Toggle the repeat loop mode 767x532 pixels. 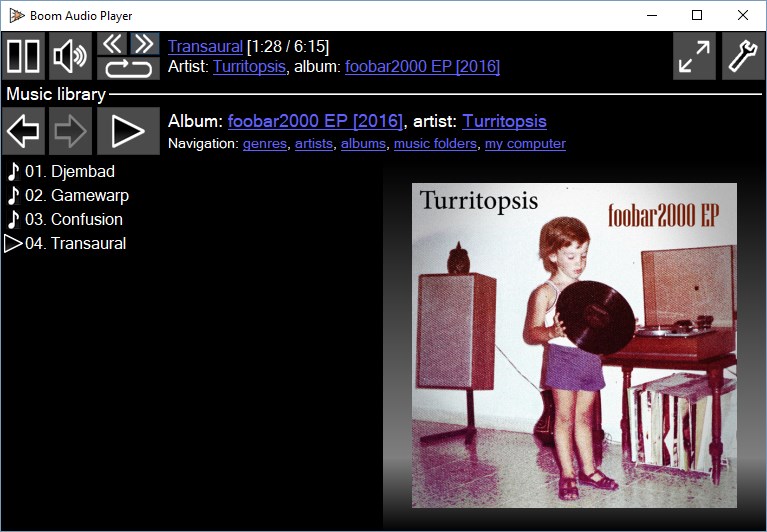pyautogui.click(x=128, y=68)
